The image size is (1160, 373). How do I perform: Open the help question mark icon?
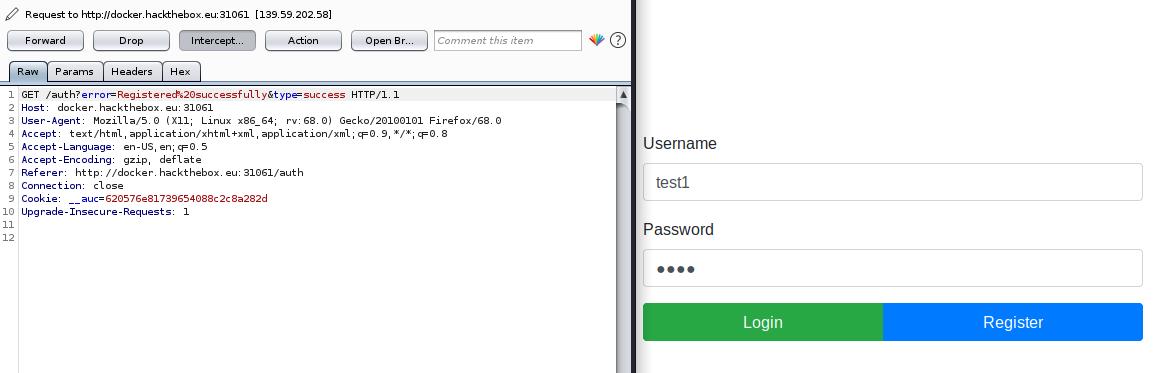[618, 40]
